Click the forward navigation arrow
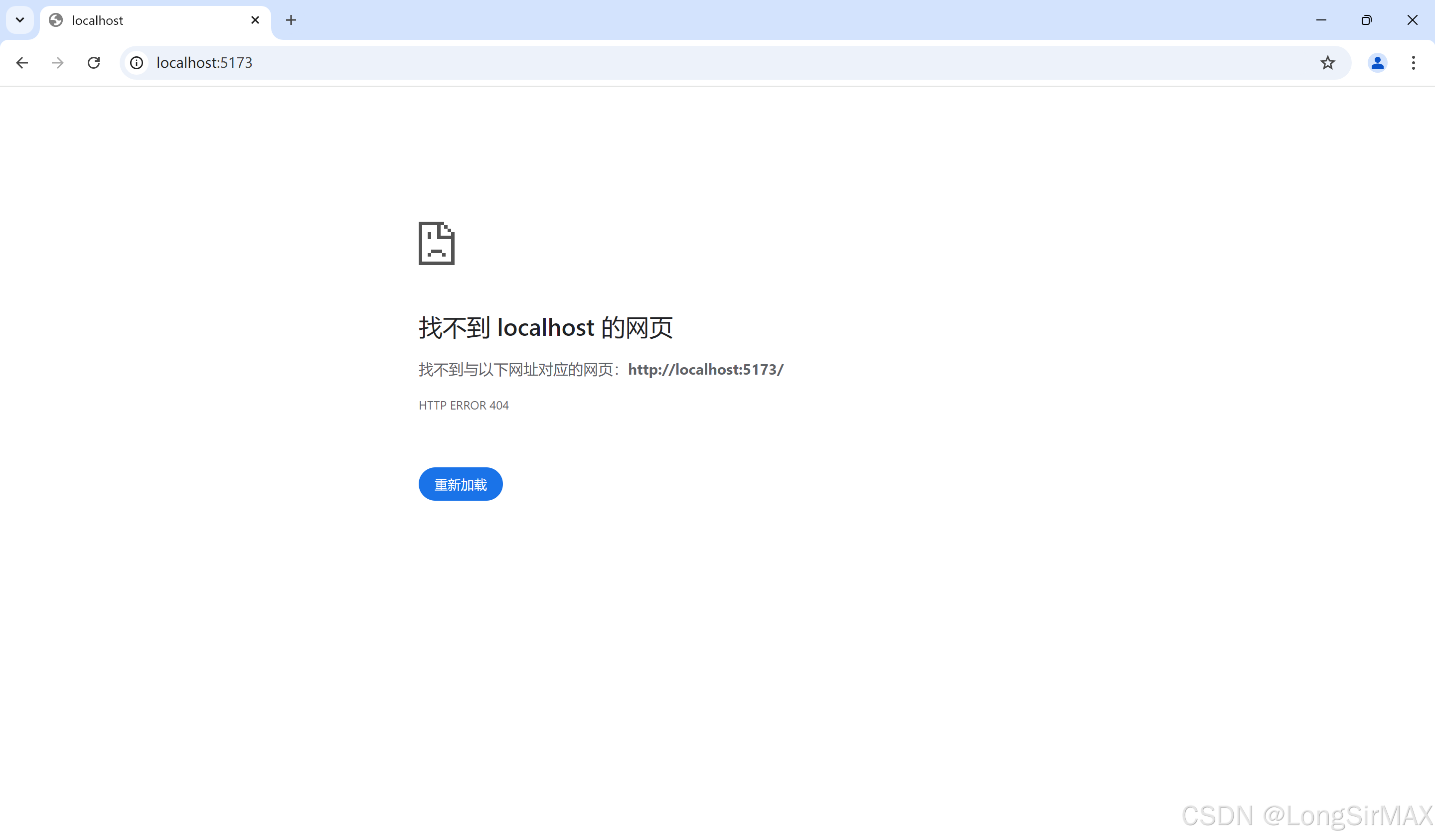Image resolution: width=1435 pixels, height=840 pixels. (x=57, y=63)
